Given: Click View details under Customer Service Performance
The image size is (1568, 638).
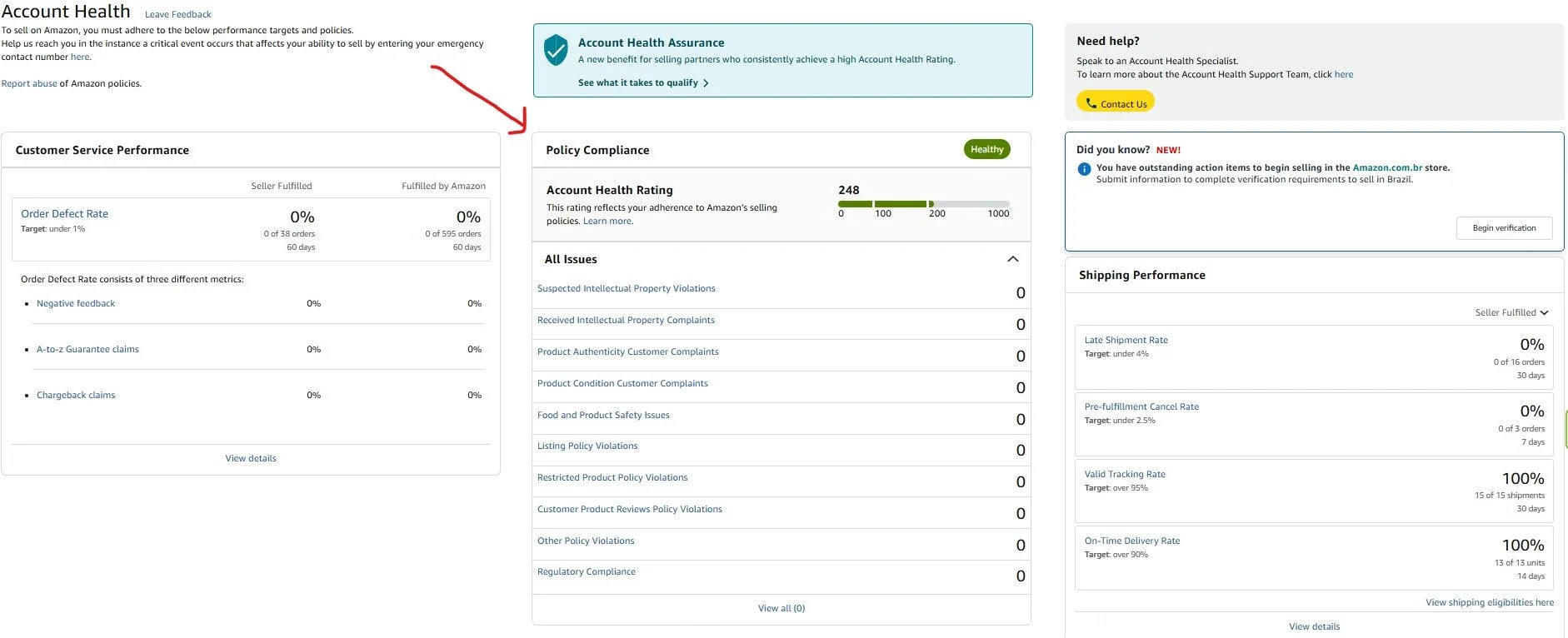Looking at the screenshot, I should coord(251,458).
